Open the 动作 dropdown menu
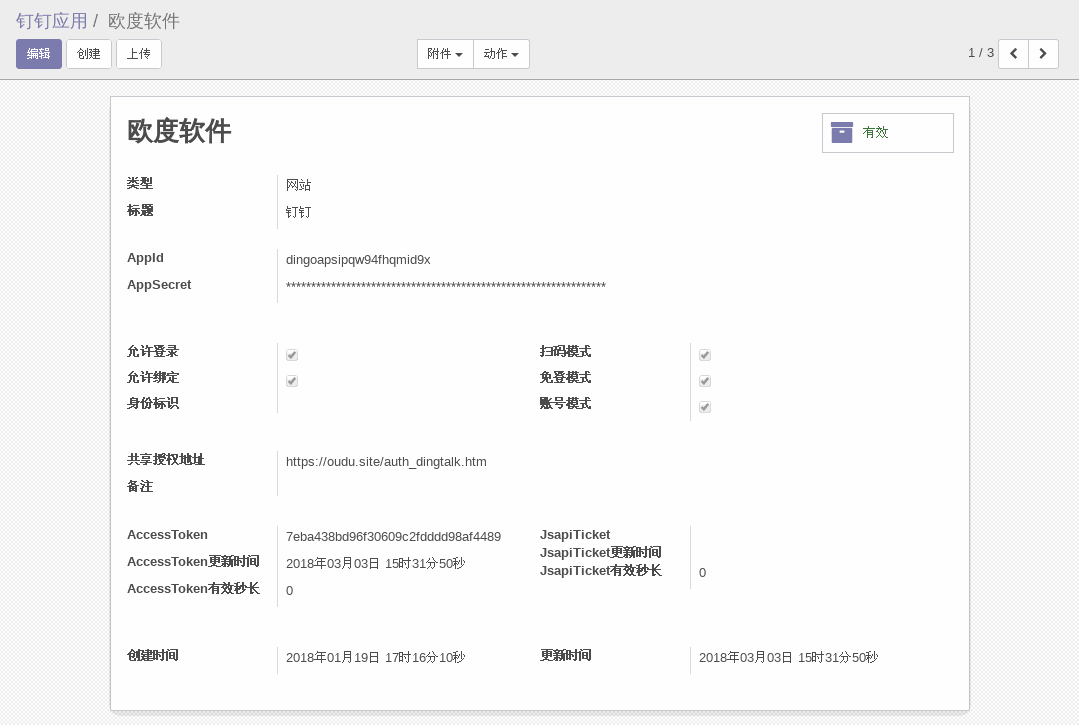This screenshot has height=725, width=1079. [501, 54]
